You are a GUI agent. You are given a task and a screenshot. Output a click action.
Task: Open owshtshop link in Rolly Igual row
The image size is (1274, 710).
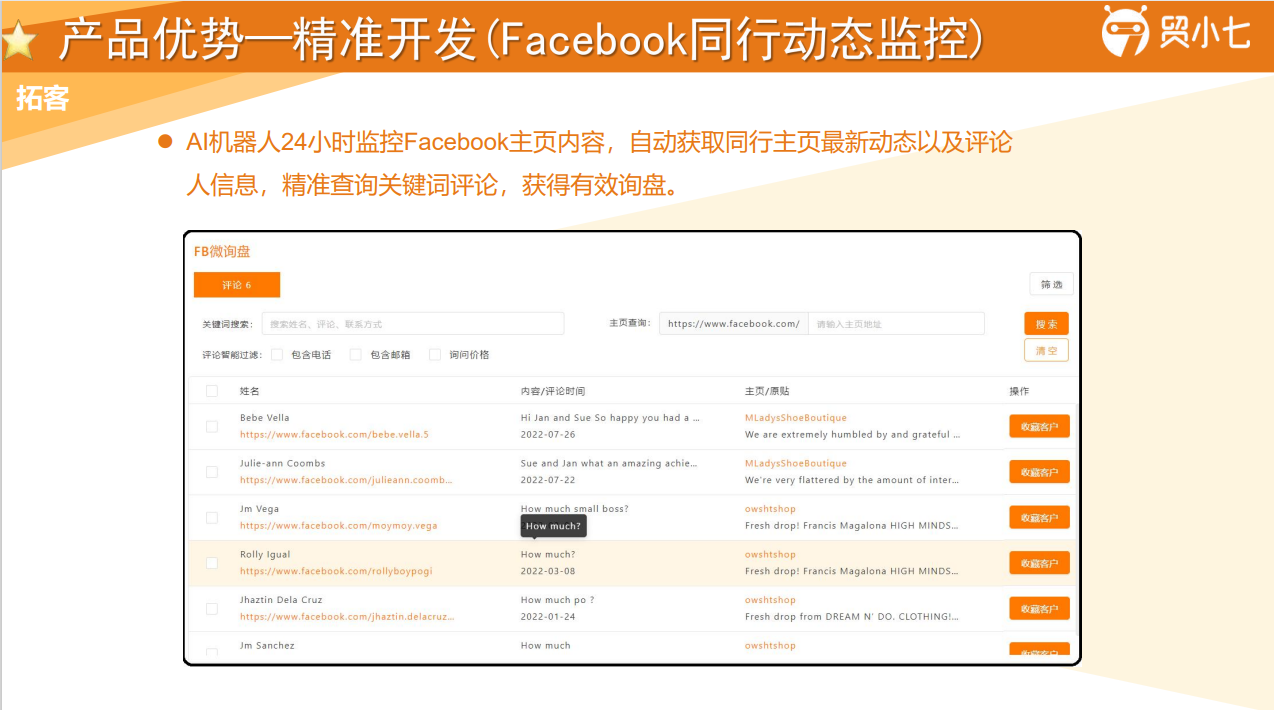click(x=770, y=554)
